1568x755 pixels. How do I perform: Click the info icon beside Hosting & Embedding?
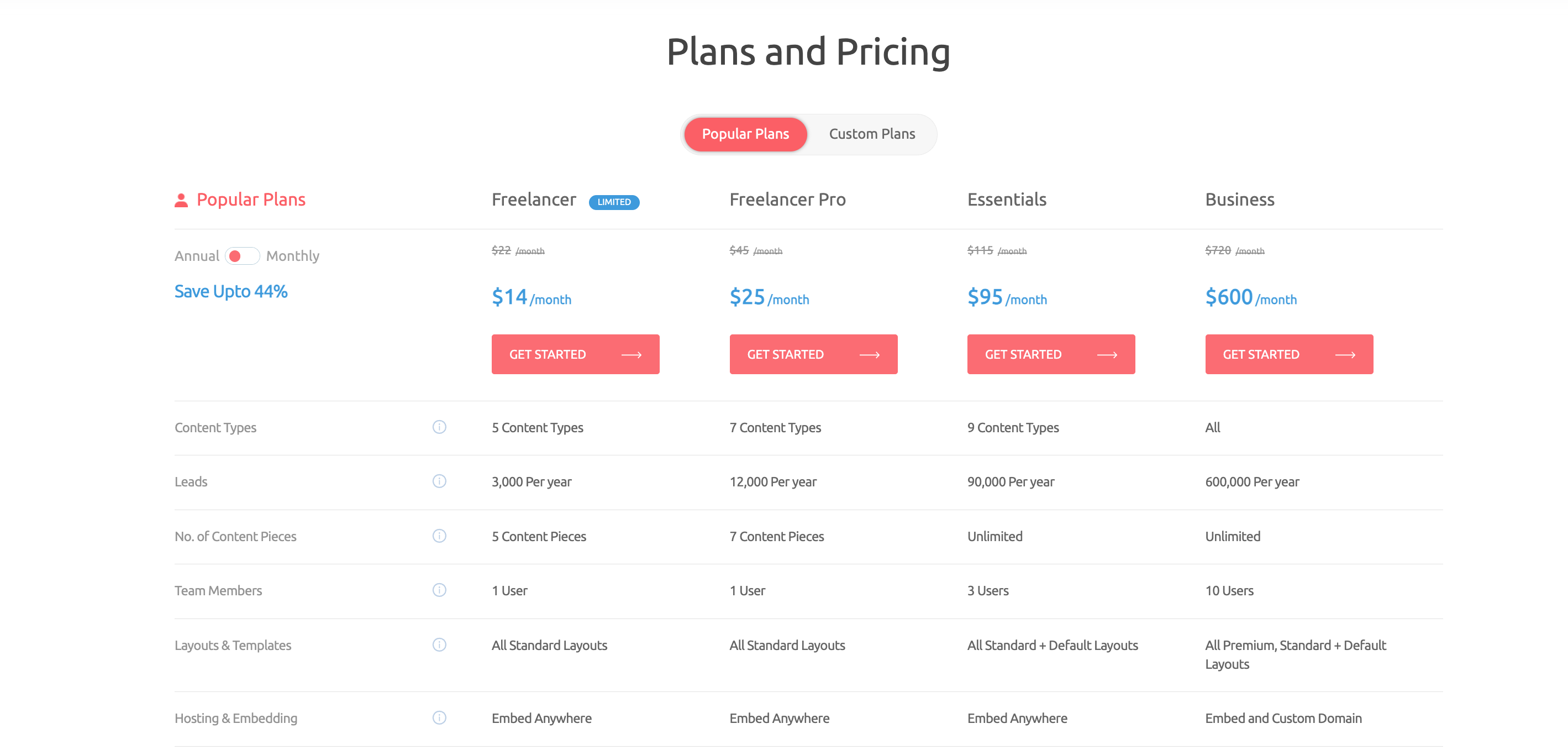tap(439, 718)
